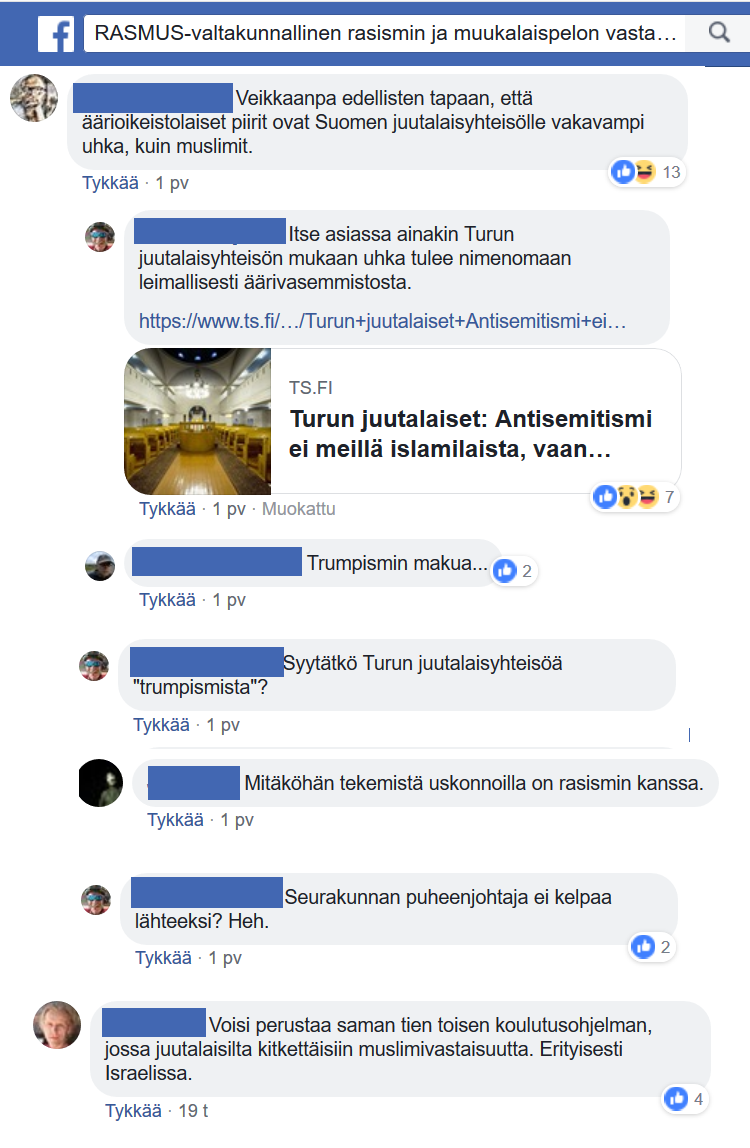Like the Syytätkö Turun juutalaisyhteisöä comment
Viewport: 750px width, 1148px height.
pyautogui.click(x=161, y=725)
